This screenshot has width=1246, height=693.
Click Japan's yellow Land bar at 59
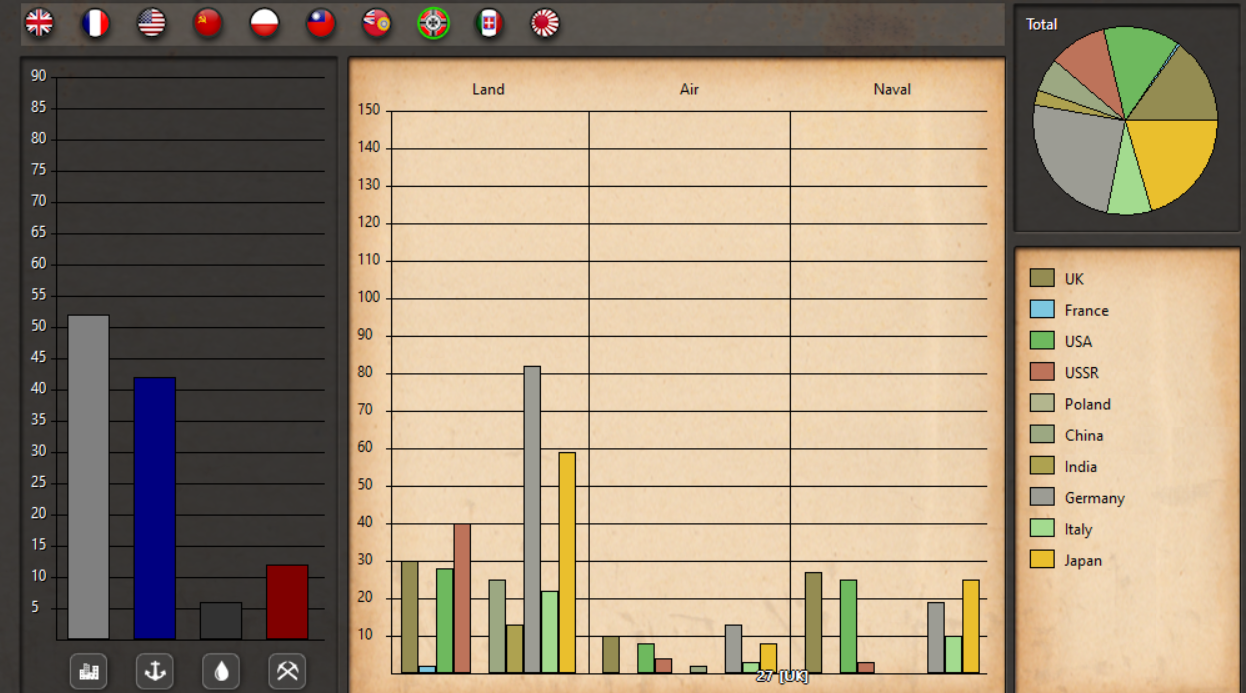click(567, 562)
